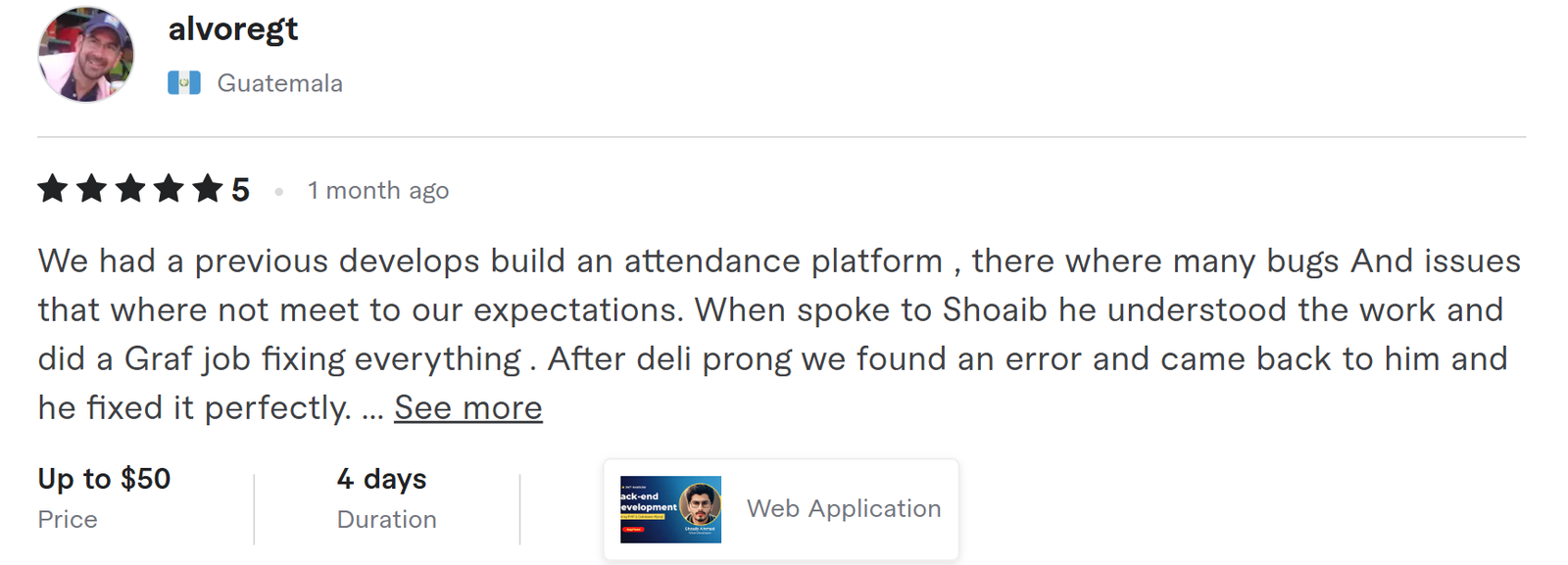Expand the review with See more

(468, 407)
